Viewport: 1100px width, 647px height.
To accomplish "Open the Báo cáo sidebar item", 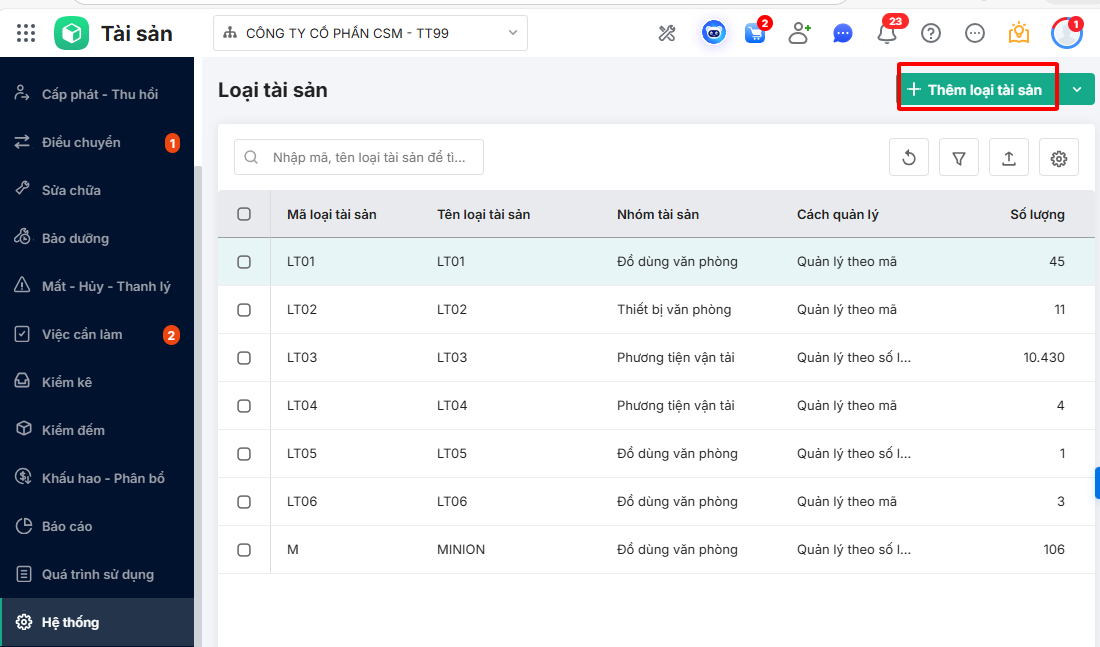I will [x=67, y=526].
